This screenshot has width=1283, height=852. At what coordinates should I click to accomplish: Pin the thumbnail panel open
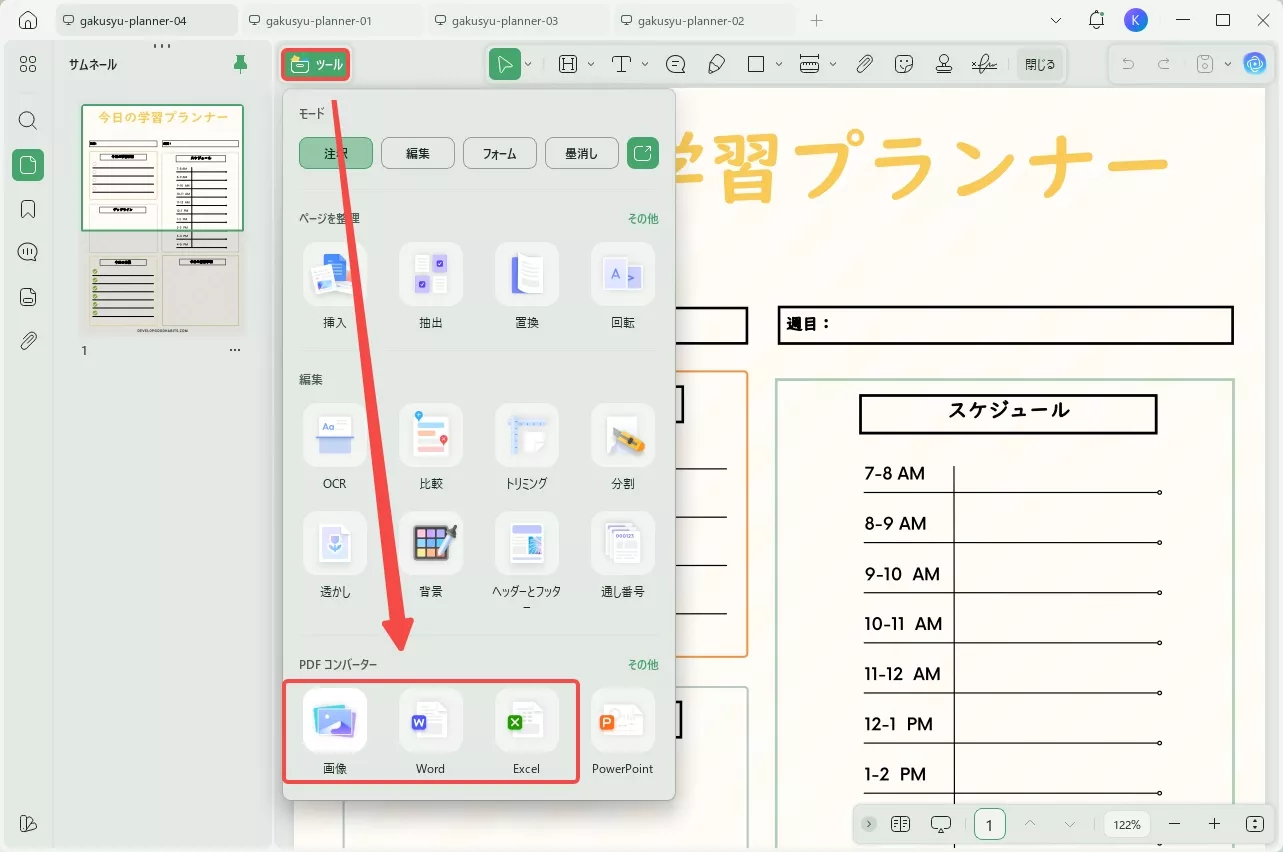(239, 63)
